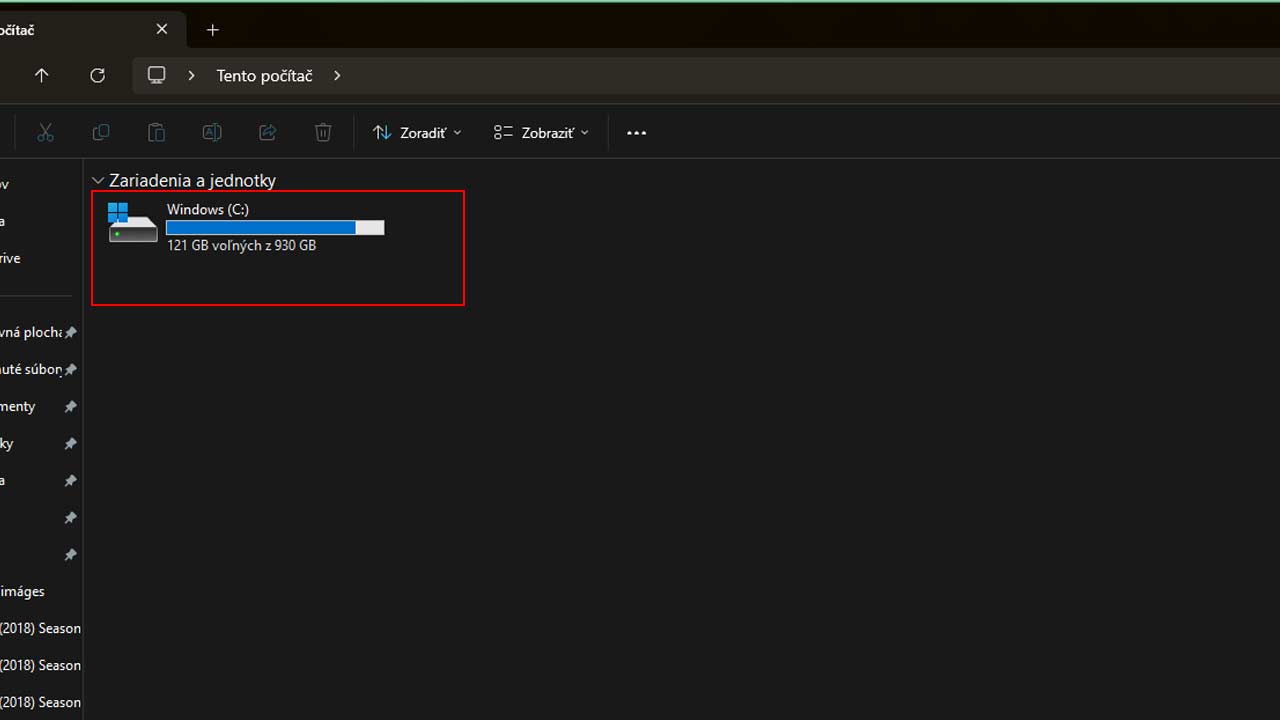Screen dimensions: 1280x720
Task: Select the Windows (C:) drive icon
Action: (x=132, y=223)
